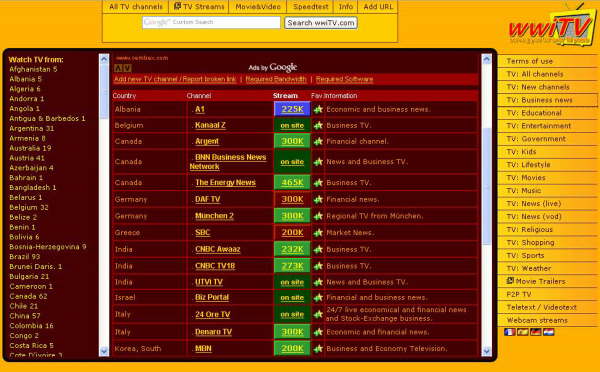Favorite star for MBN Korea channel
This screenshot has height=372, width=600.
(318, 349)
